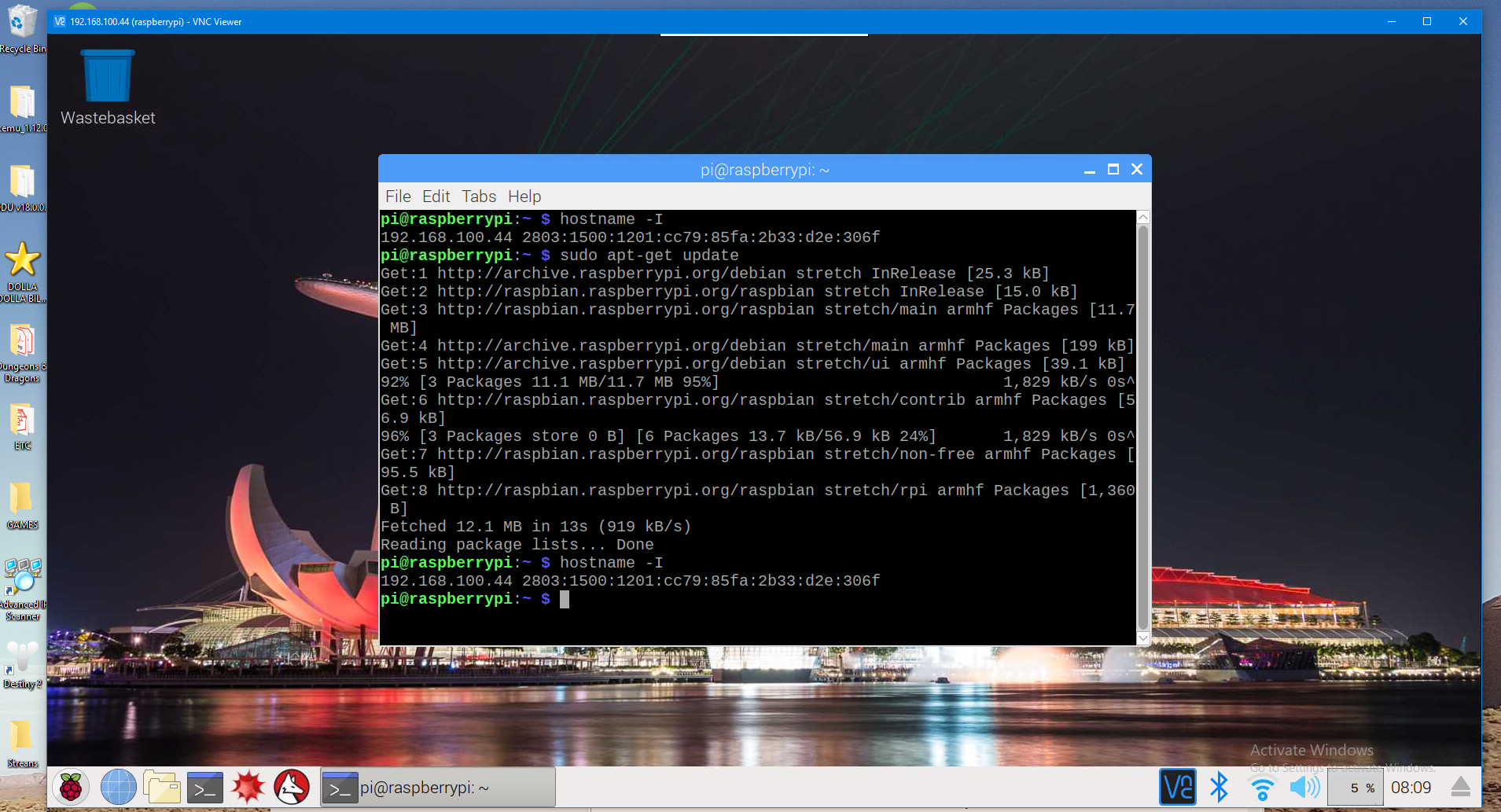The width and height of the screenshot is (1501, 812).
Task: Click terminal scrollbar up arrow
Action: [1143, 218]
